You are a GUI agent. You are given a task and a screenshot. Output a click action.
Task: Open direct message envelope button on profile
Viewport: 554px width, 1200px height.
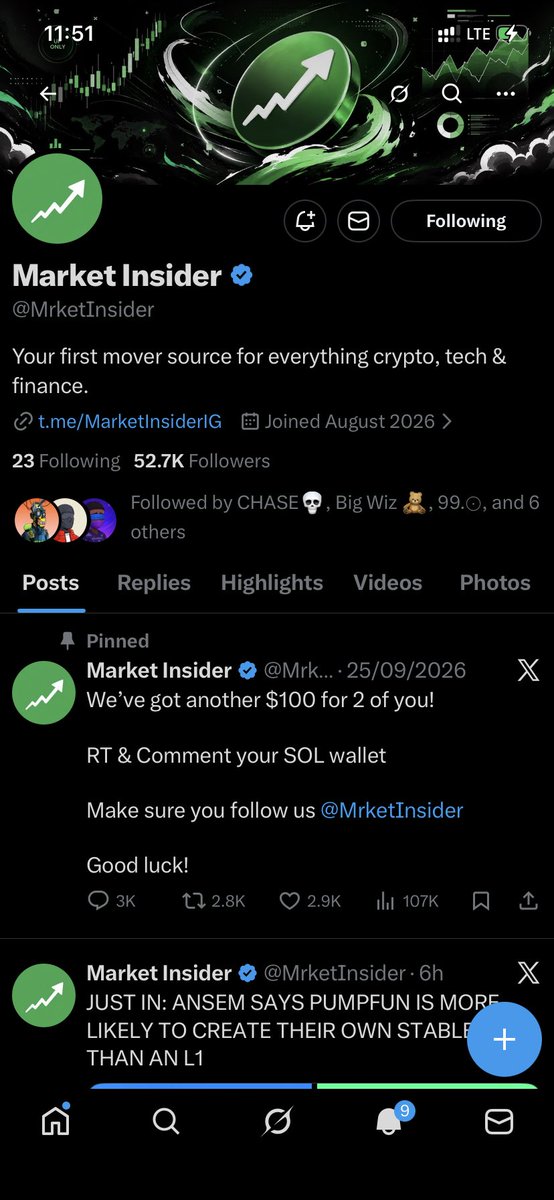pos(358,221)
